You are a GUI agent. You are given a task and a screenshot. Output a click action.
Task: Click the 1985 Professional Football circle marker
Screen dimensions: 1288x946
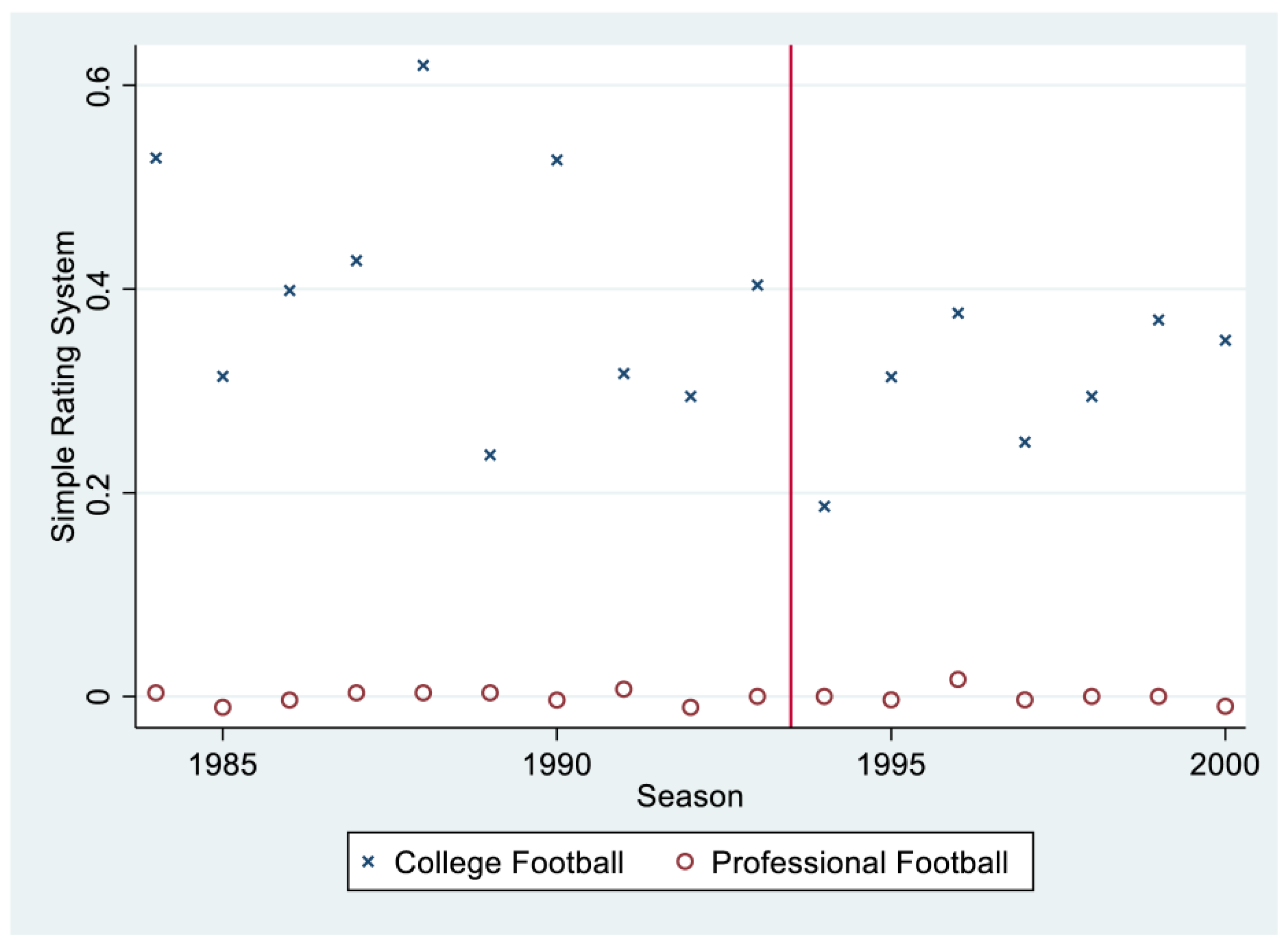point(223,707)
